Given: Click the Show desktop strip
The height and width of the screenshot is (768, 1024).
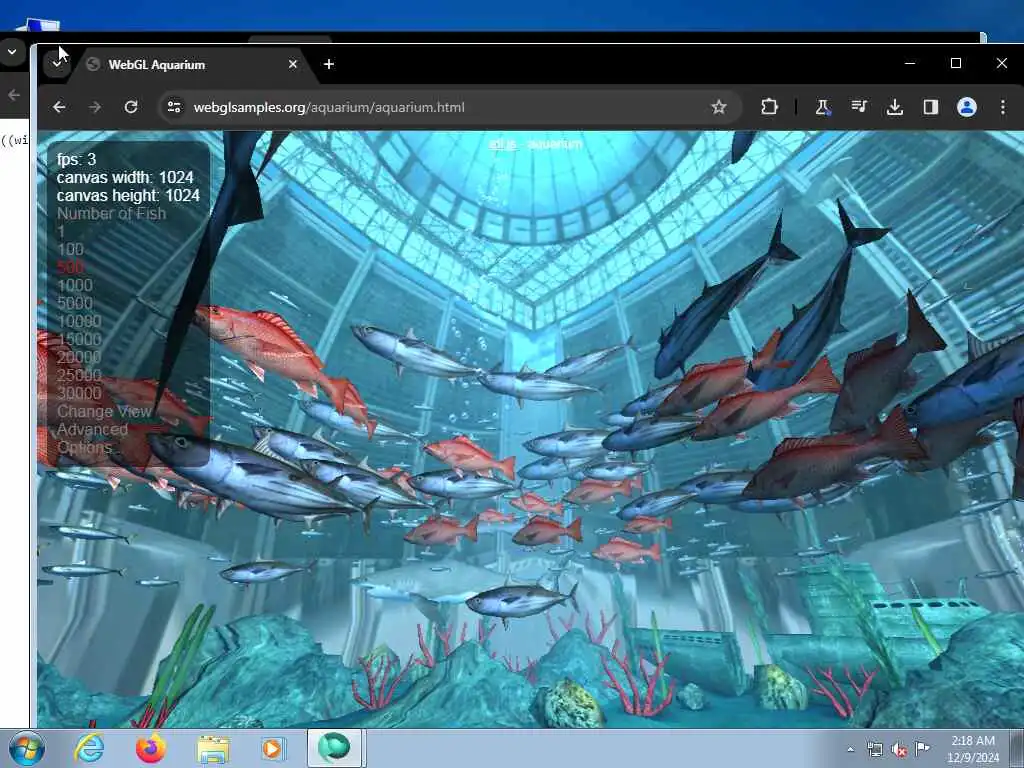Looking at the screenshot, I should [1017, 749].
